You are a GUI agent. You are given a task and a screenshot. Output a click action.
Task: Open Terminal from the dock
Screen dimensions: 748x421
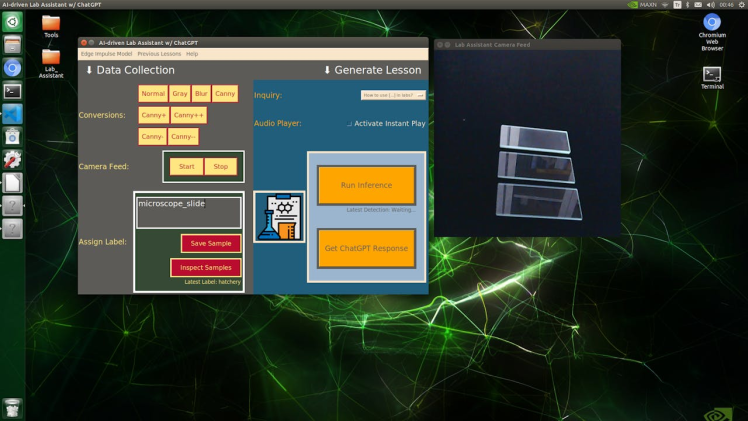click(12, 91)
